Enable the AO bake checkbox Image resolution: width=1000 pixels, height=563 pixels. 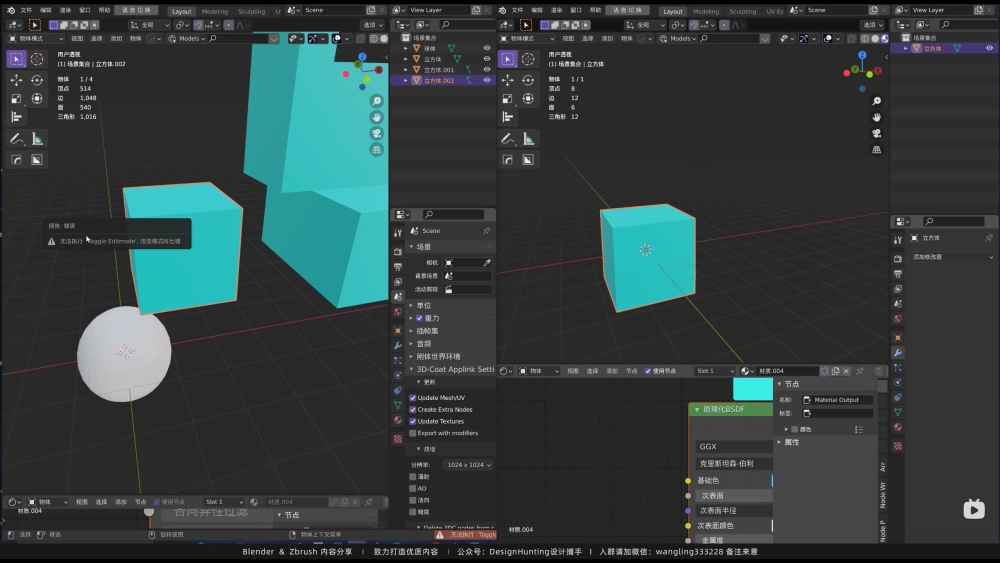tap(413, 488)
